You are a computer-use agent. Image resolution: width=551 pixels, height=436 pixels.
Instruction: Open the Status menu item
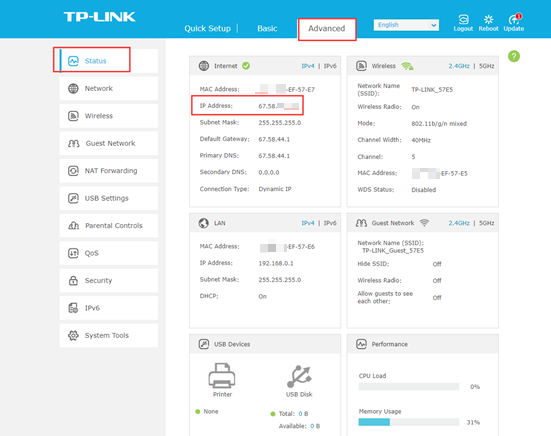pos(109,61)
